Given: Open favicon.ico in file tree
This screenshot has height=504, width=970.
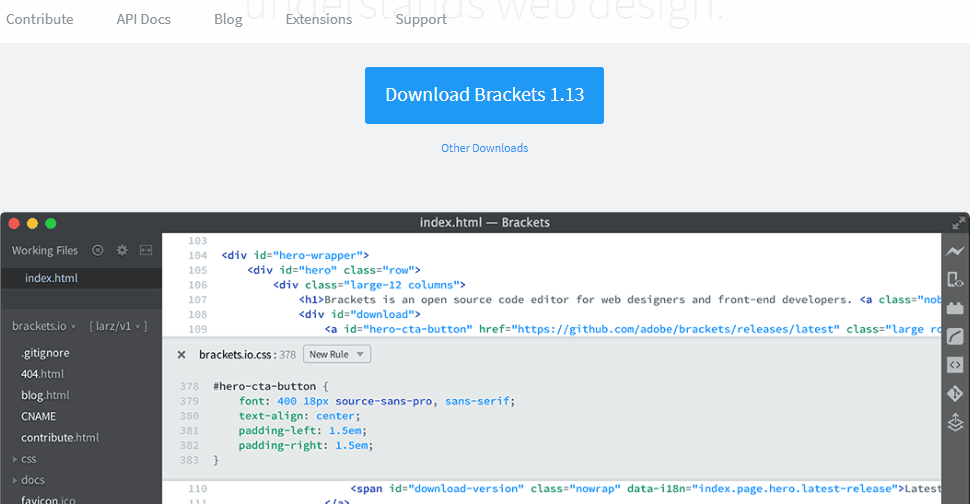Looking at the screenshot, I should tap(48, 499).
